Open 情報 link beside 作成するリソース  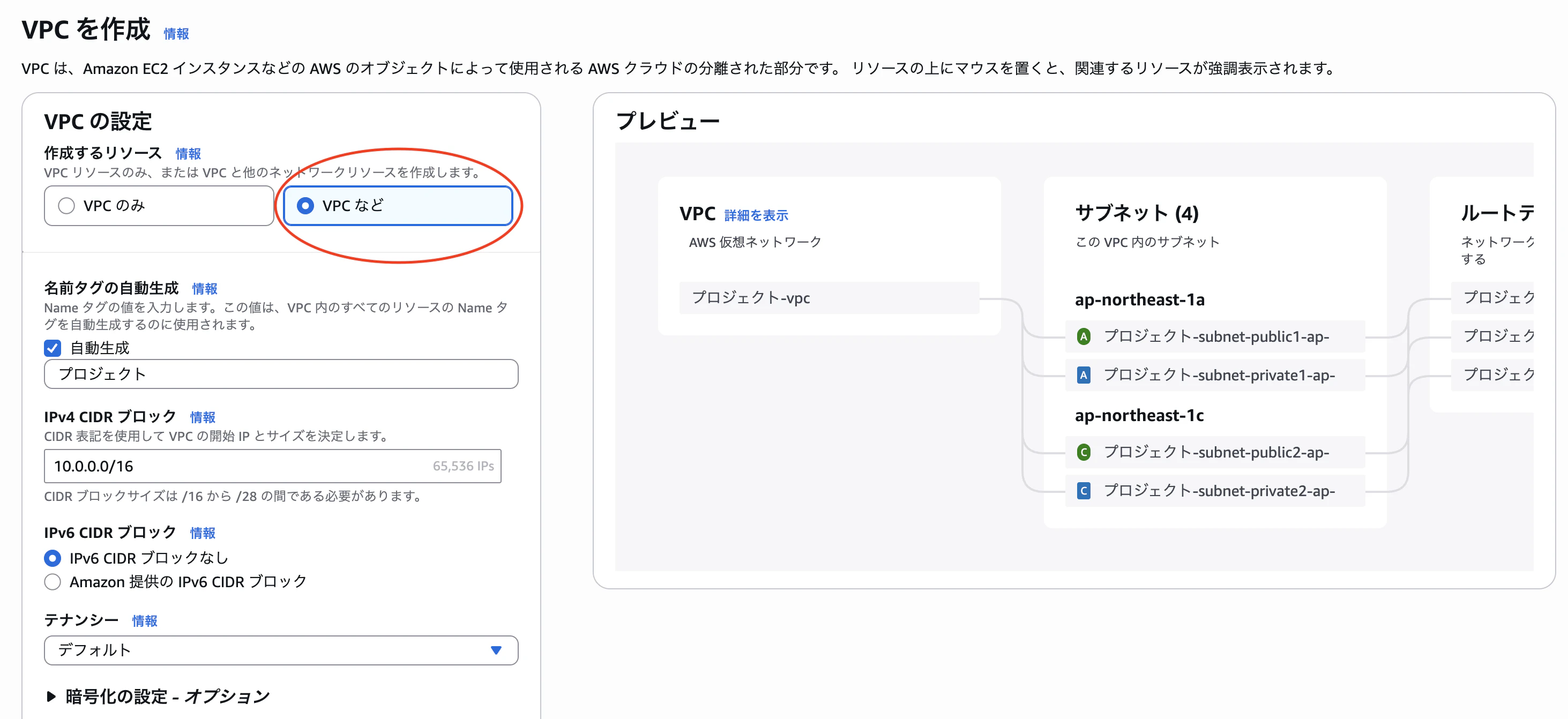tap(188, 153)
